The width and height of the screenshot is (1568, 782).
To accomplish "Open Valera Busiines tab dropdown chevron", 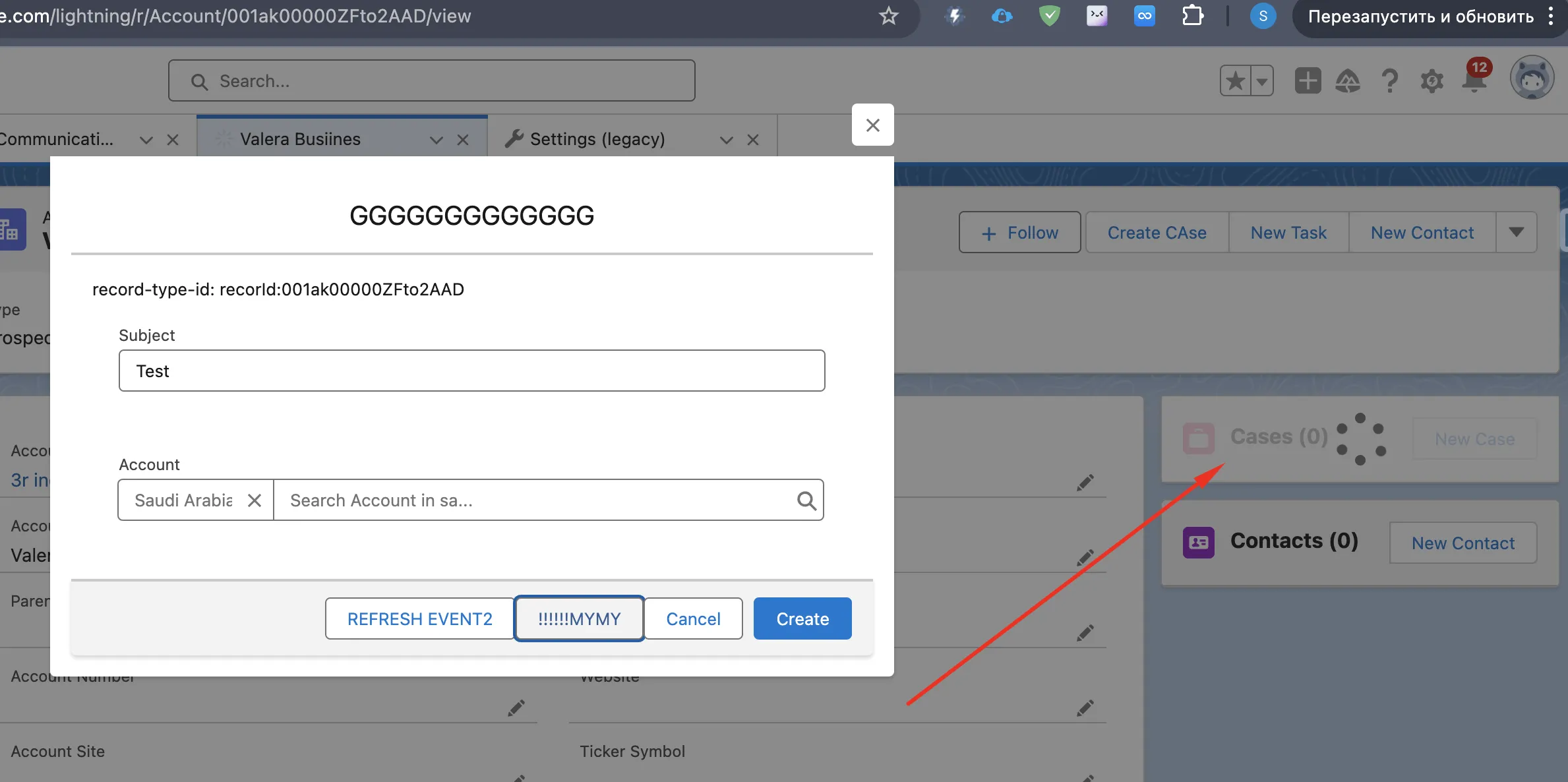I will [436, 140].
